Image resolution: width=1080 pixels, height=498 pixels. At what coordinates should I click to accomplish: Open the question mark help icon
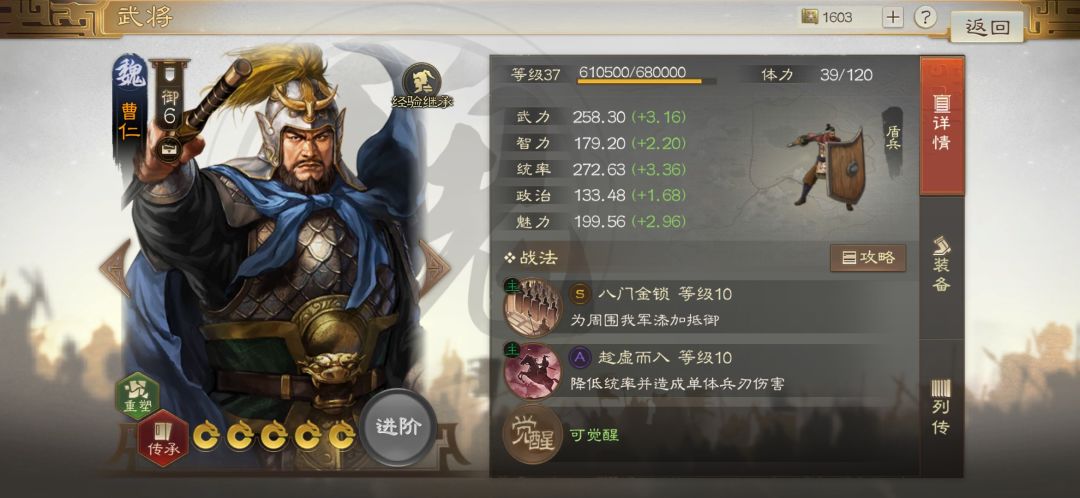pyautogui.click(x=926, y=17)
